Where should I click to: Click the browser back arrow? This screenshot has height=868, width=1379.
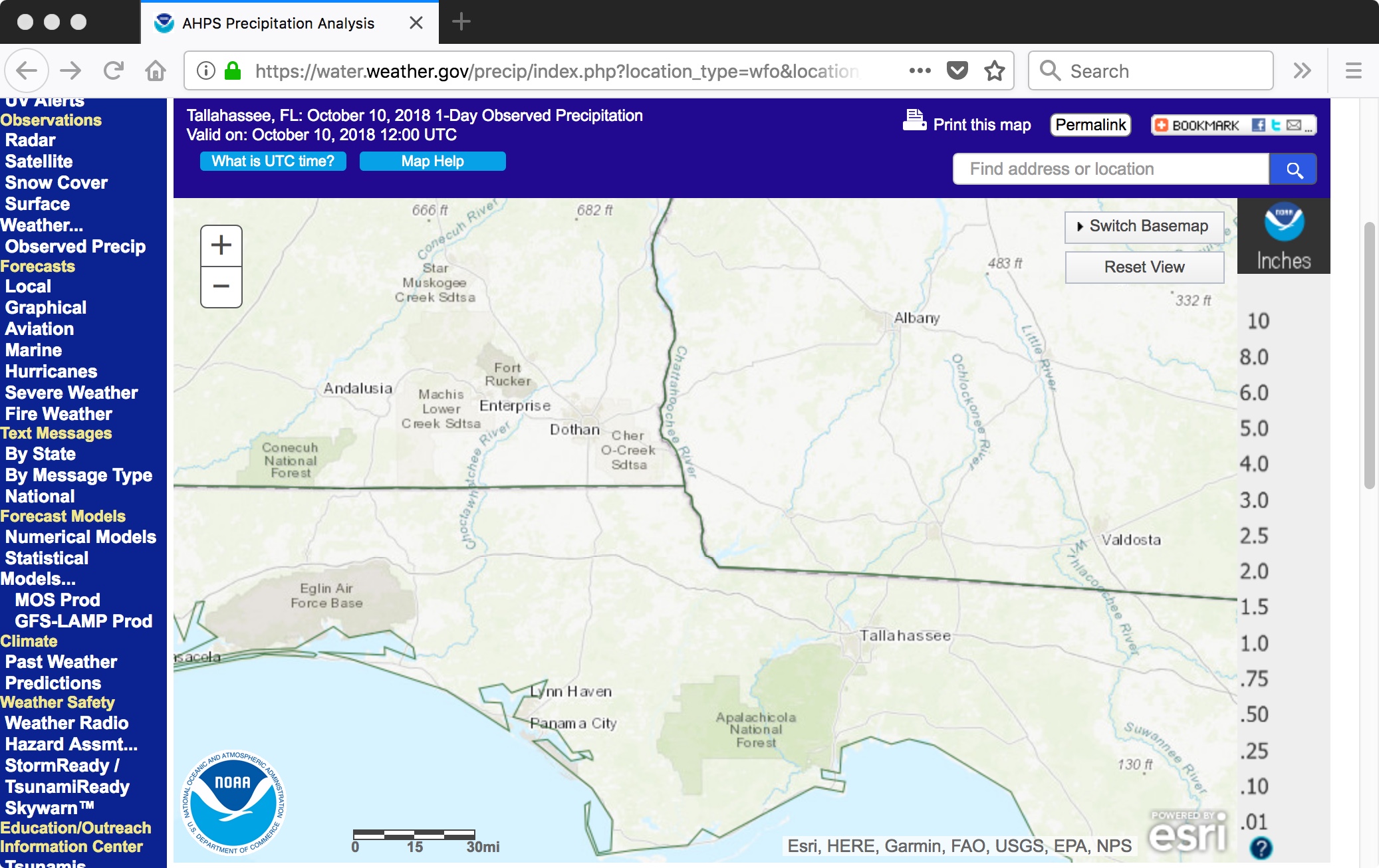pyautogui.click(x=27, y=70)
